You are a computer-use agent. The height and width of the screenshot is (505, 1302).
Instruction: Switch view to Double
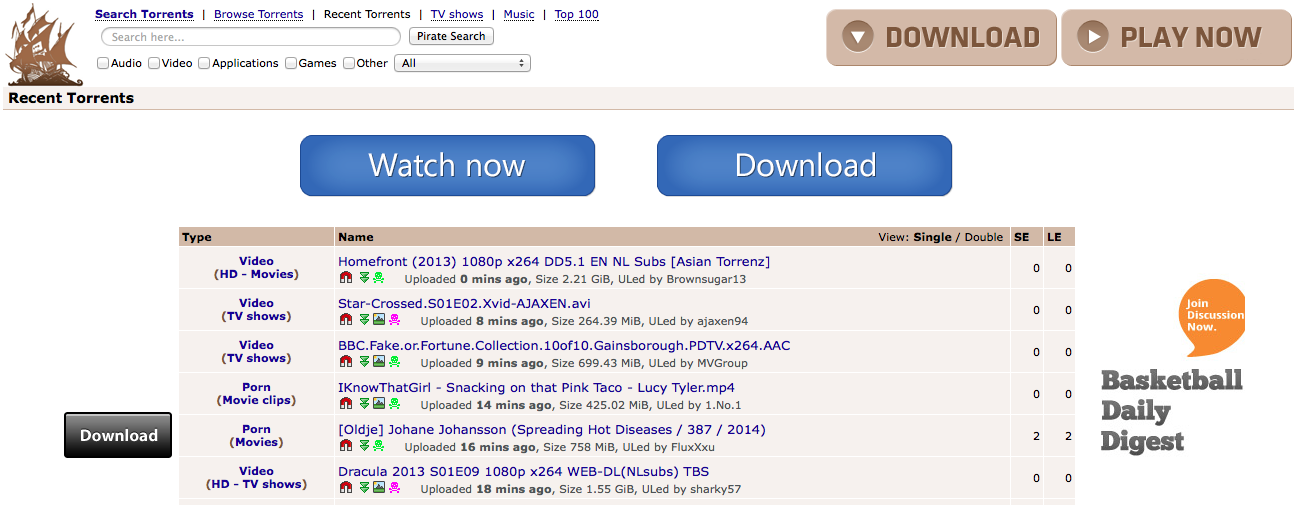point(984,237)
